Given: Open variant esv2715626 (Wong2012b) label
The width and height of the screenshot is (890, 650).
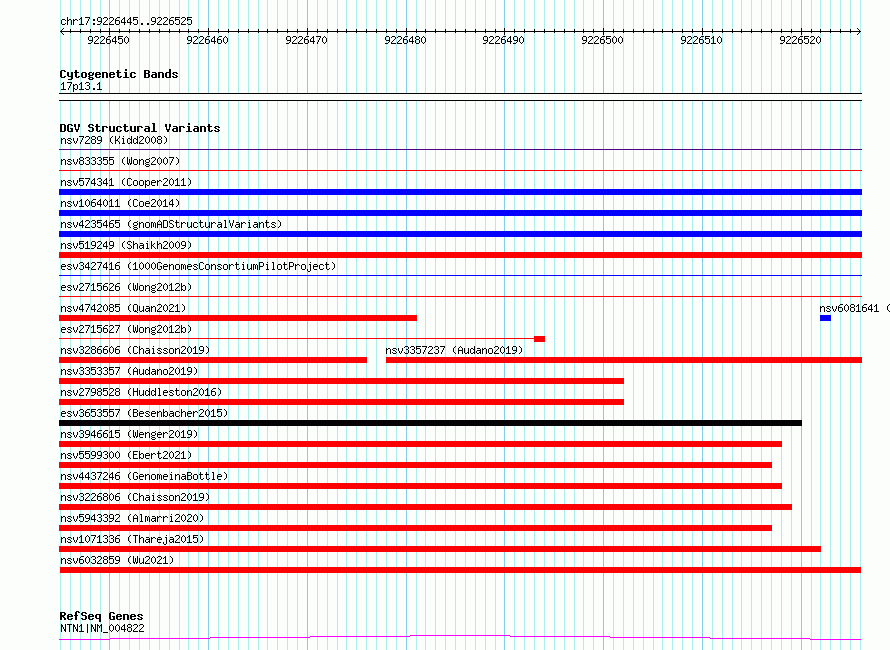Looking at the screenshot, I should click(126, 287).
